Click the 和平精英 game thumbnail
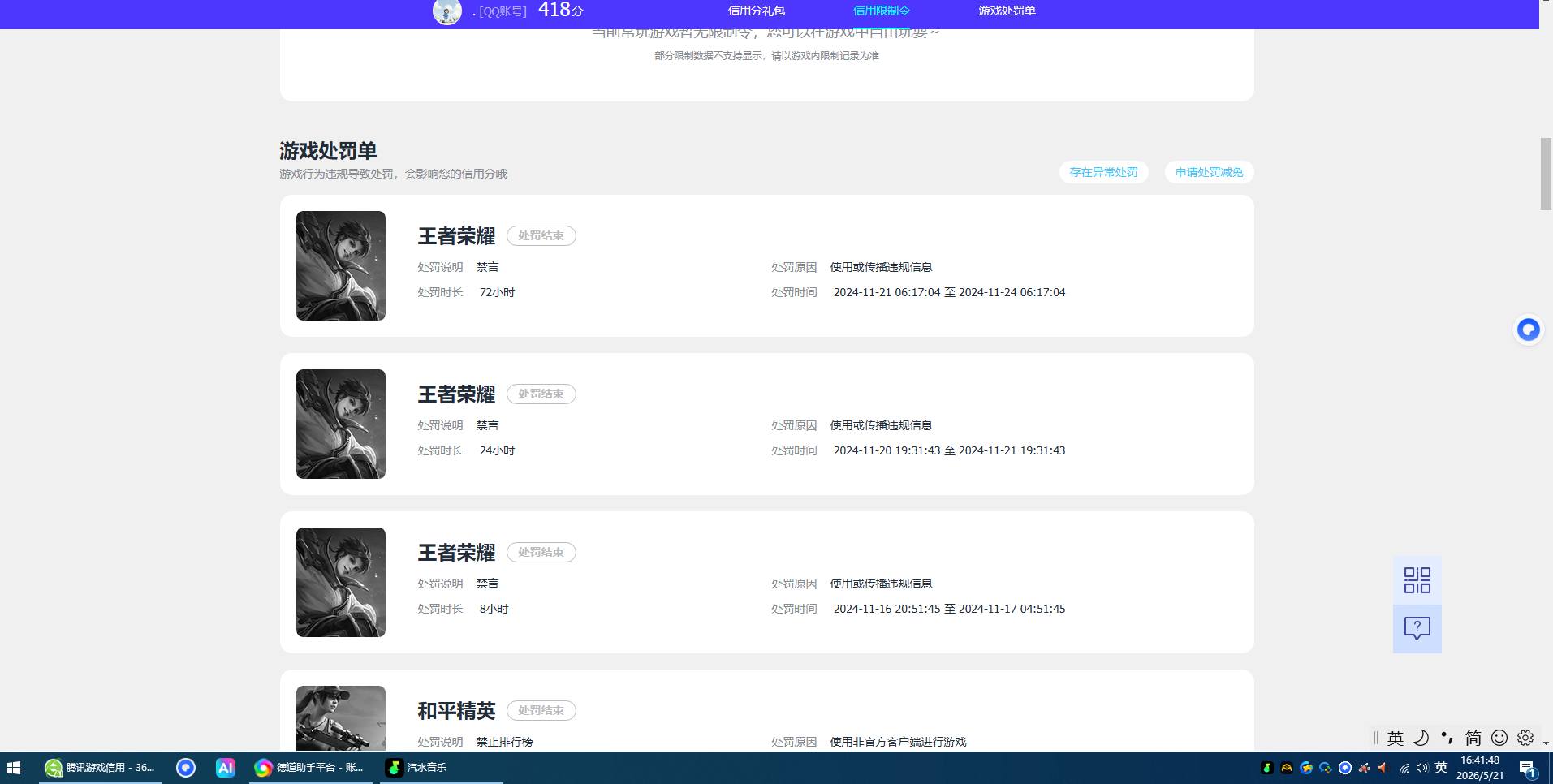 (341, 718)
